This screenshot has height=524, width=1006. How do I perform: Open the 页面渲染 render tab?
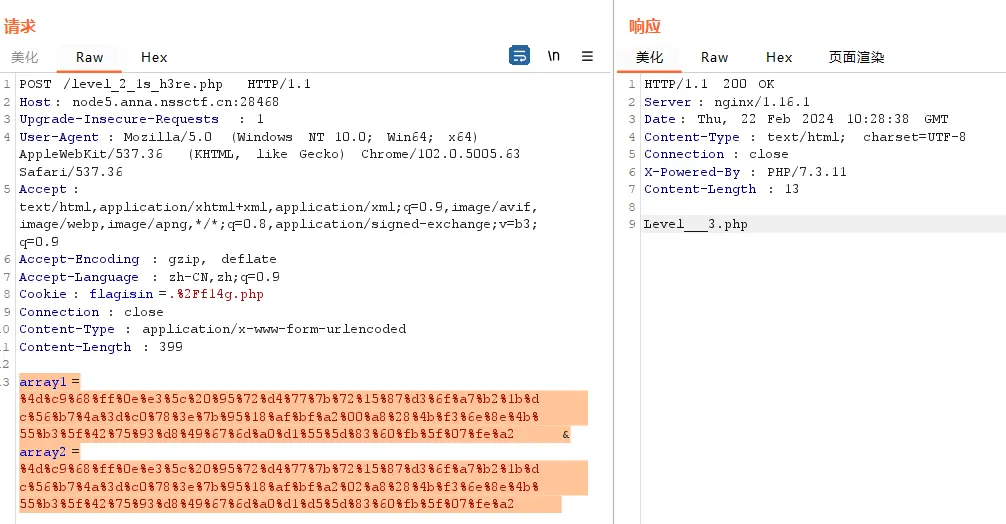pos(856,57)
